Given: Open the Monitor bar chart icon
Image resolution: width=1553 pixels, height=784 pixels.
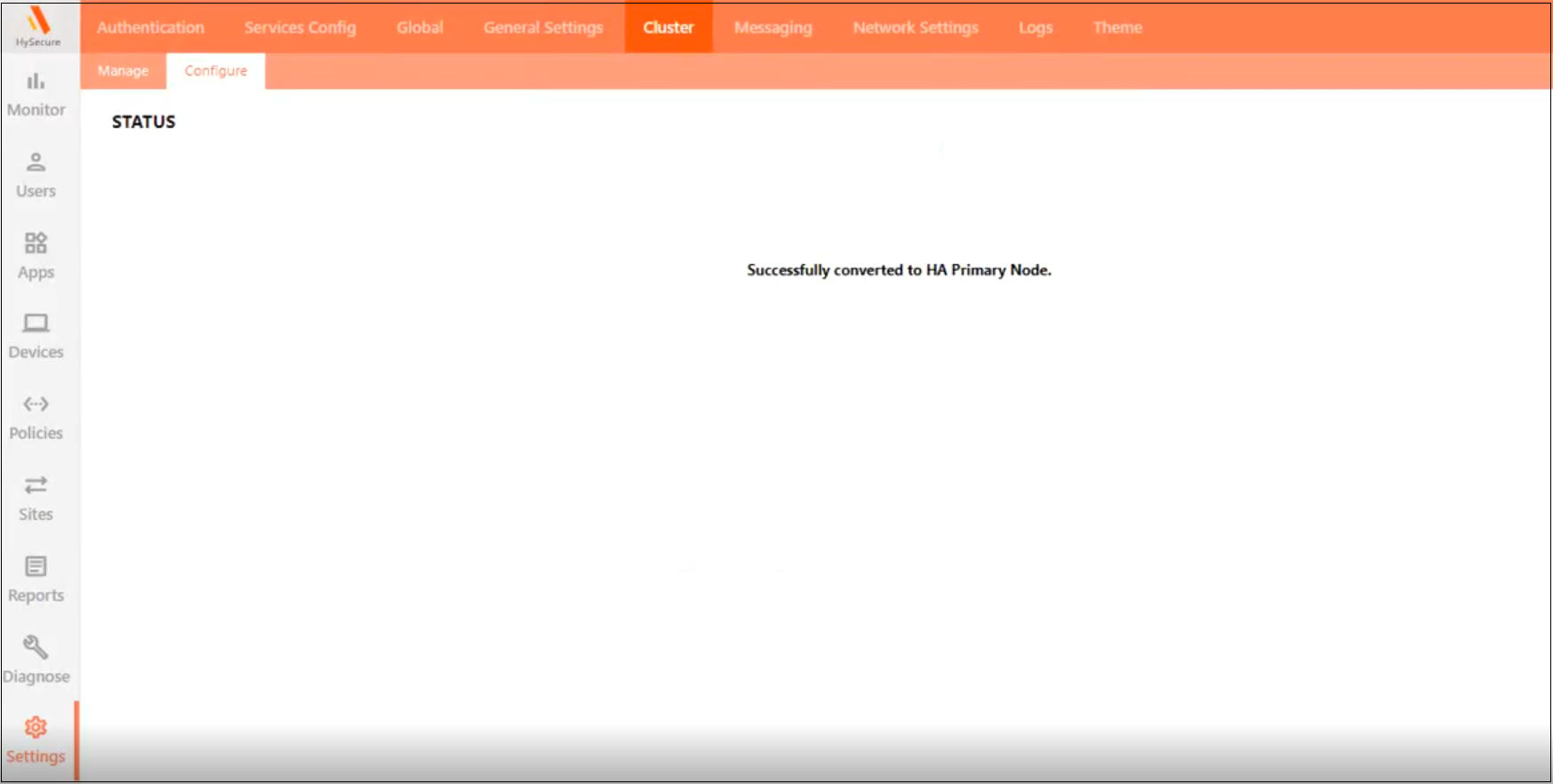Looking at the screenshot, I should 36,82.
